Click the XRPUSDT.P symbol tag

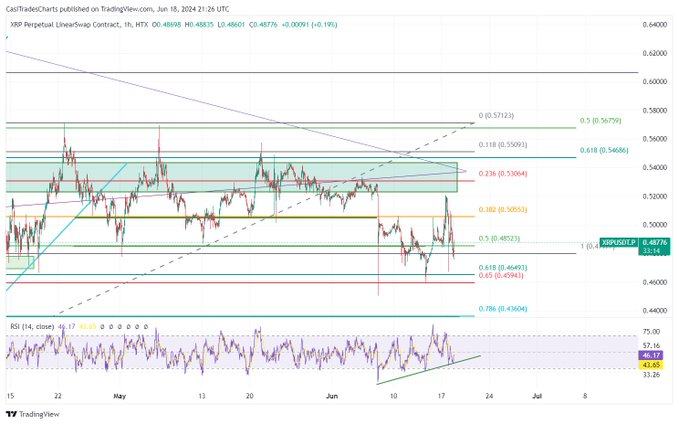click(x=619, y=243)
